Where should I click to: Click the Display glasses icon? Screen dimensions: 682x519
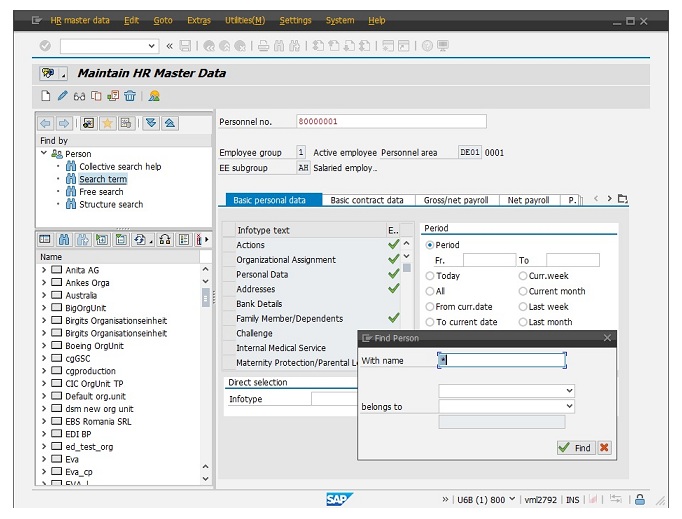79,96
